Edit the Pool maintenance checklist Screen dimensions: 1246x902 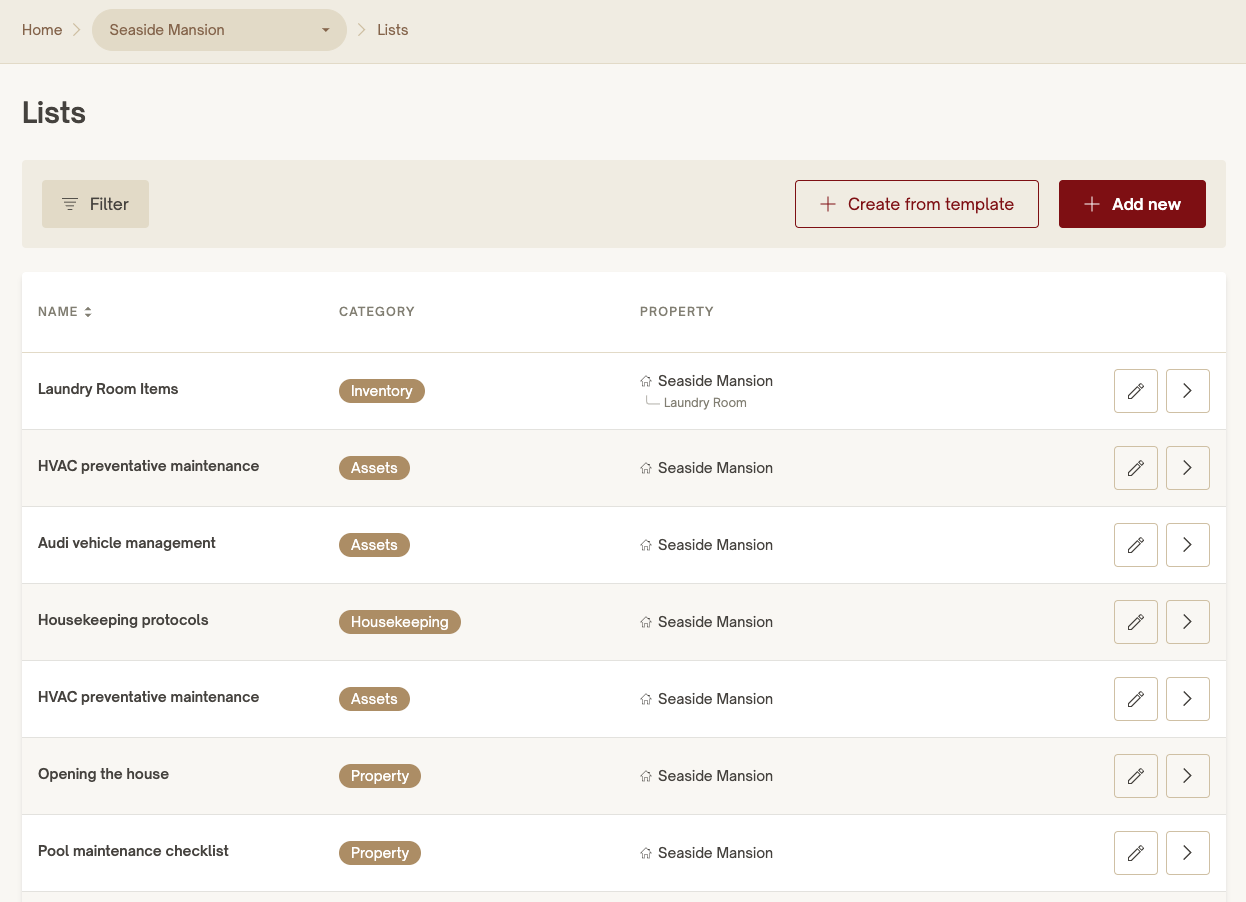1135,853
